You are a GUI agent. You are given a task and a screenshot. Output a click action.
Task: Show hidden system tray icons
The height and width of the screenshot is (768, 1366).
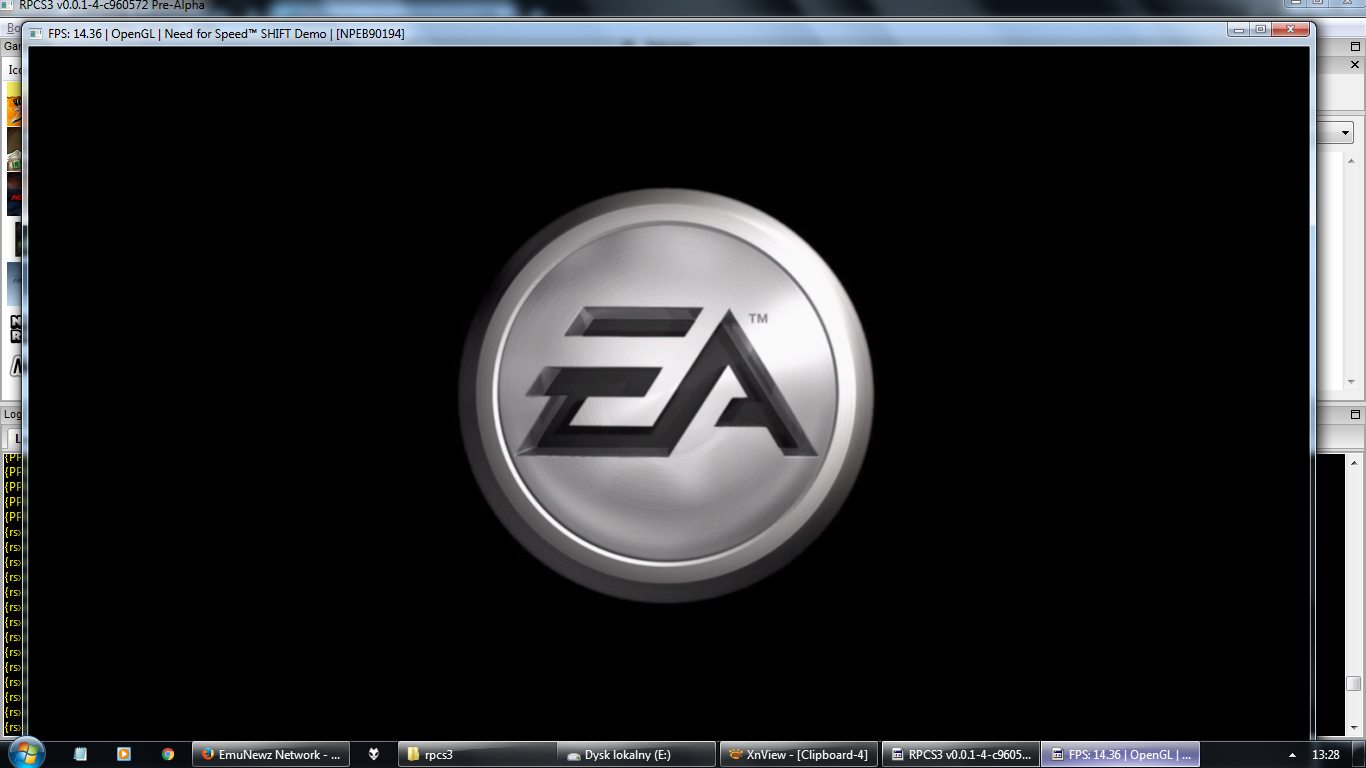pyautogui.click(x=1292, y=754)
